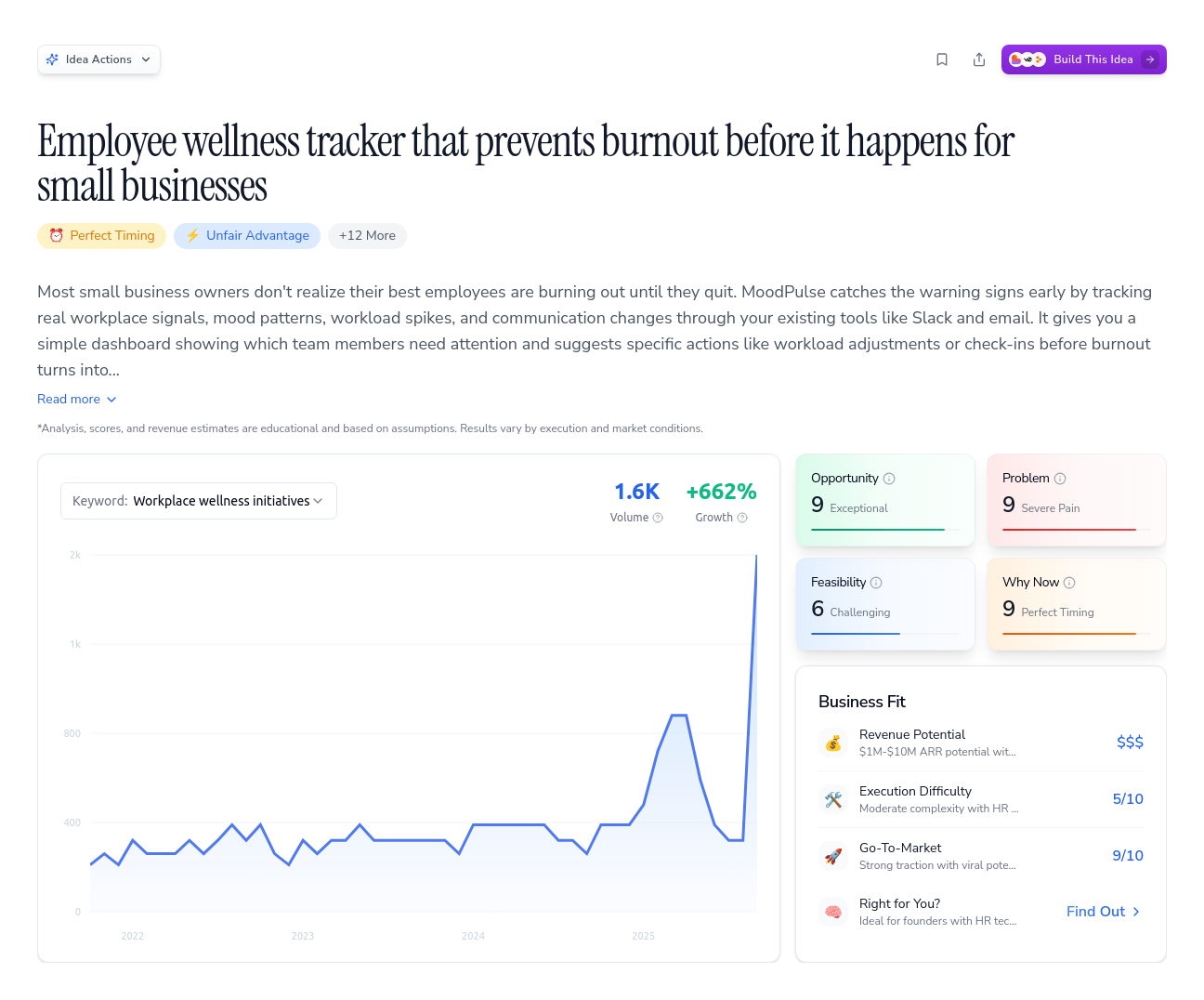Click the info icon beside Volume
The image size is (1204, 1000).
coord(657,518)
